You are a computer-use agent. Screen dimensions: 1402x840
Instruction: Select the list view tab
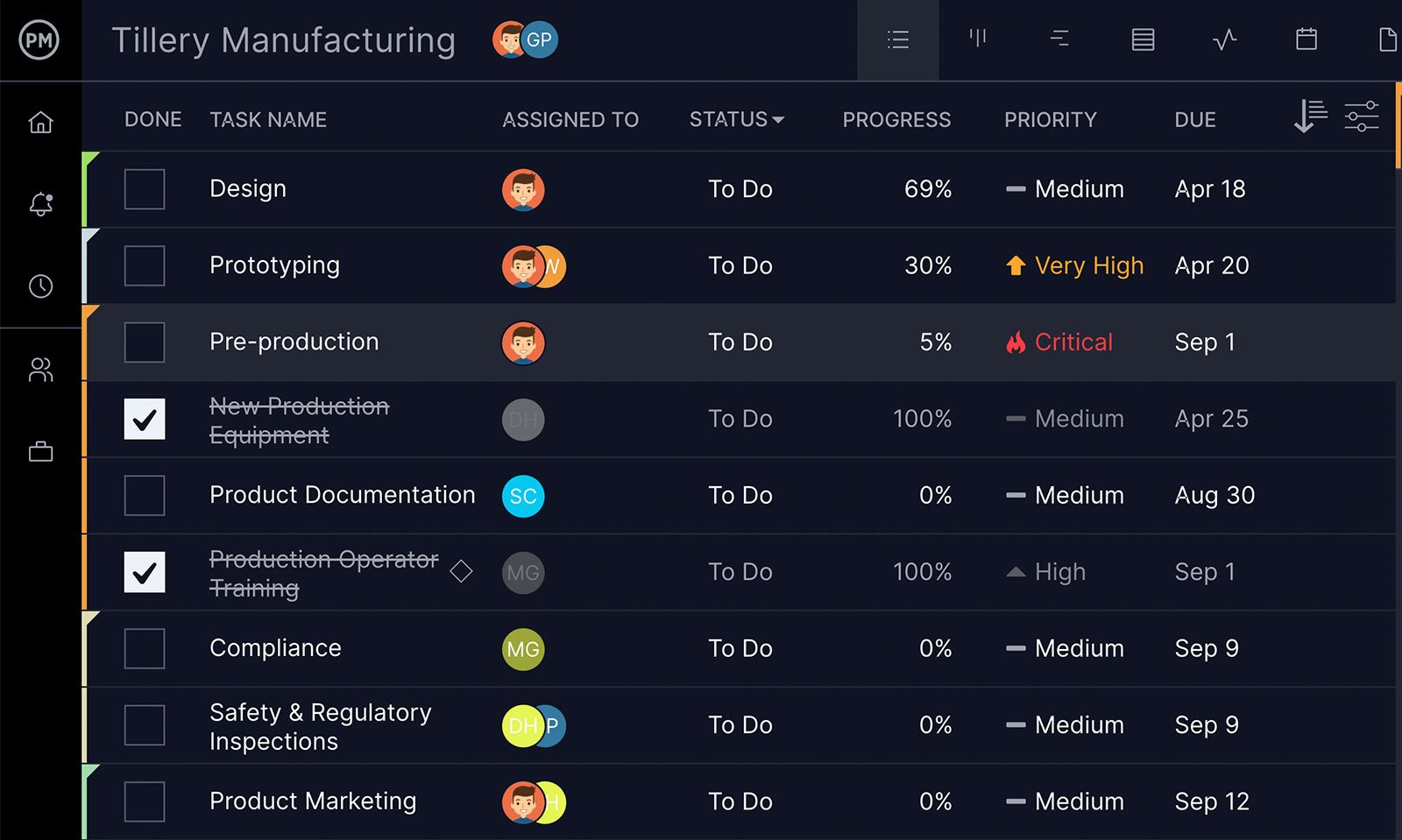896,39
